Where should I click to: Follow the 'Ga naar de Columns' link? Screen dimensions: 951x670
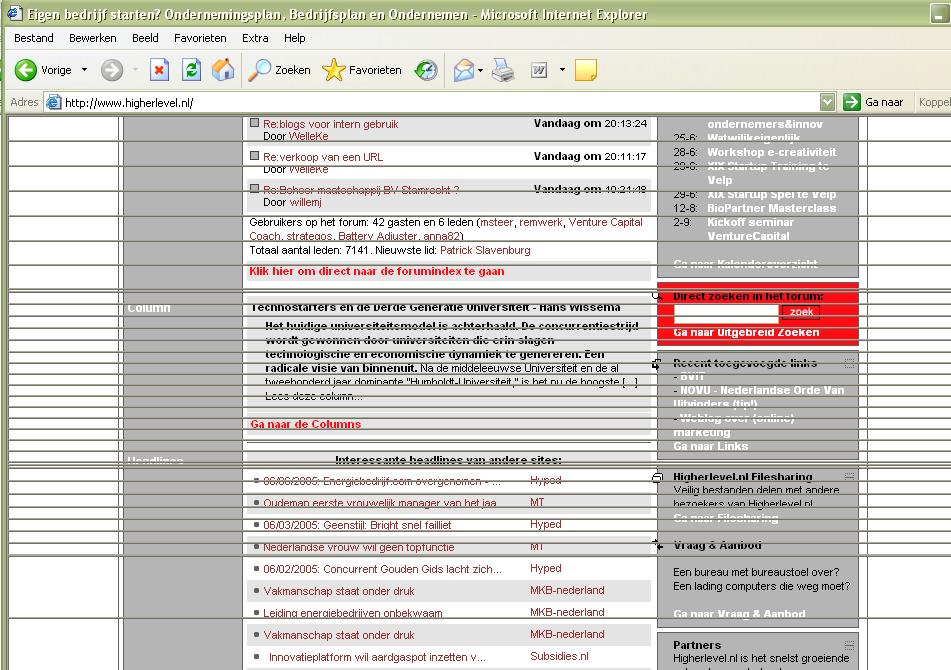(305, 424)
